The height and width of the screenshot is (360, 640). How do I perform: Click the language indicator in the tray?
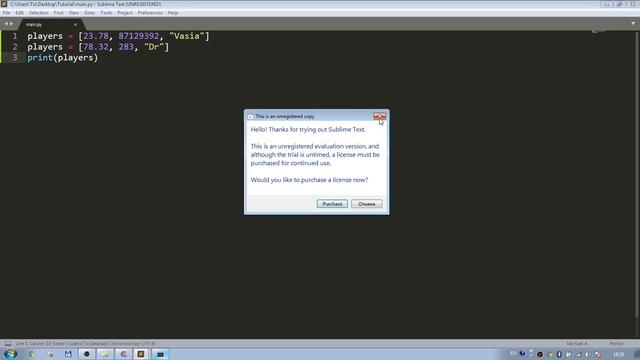513,354
